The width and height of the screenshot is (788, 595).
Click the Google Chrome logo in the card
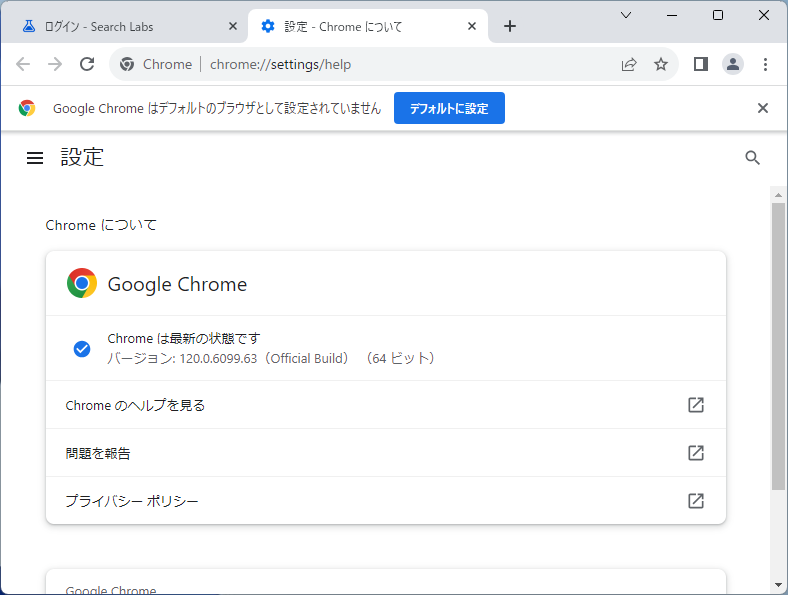coord(82,283)
